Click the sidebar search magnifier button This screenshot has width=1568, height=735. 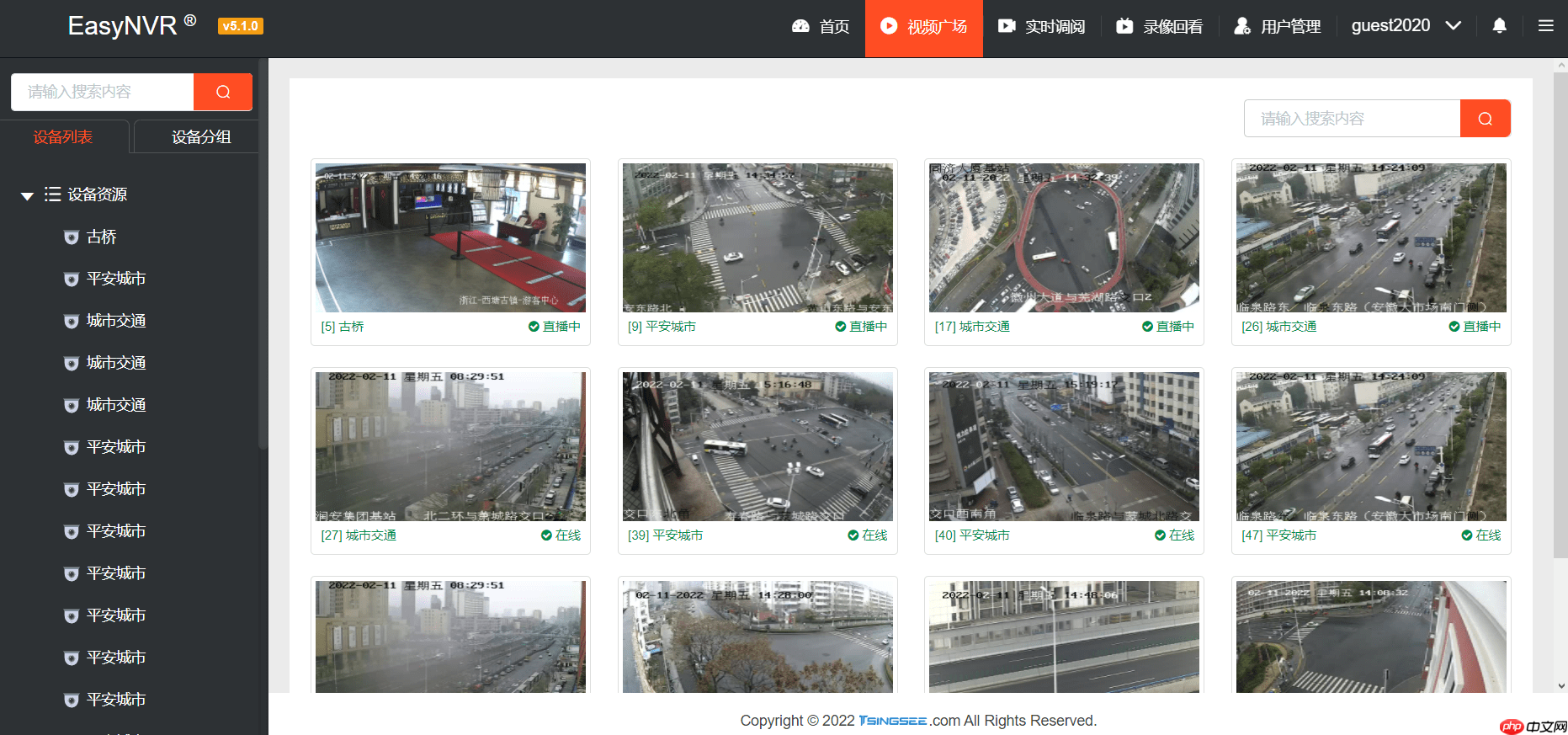tap(223, 92)
